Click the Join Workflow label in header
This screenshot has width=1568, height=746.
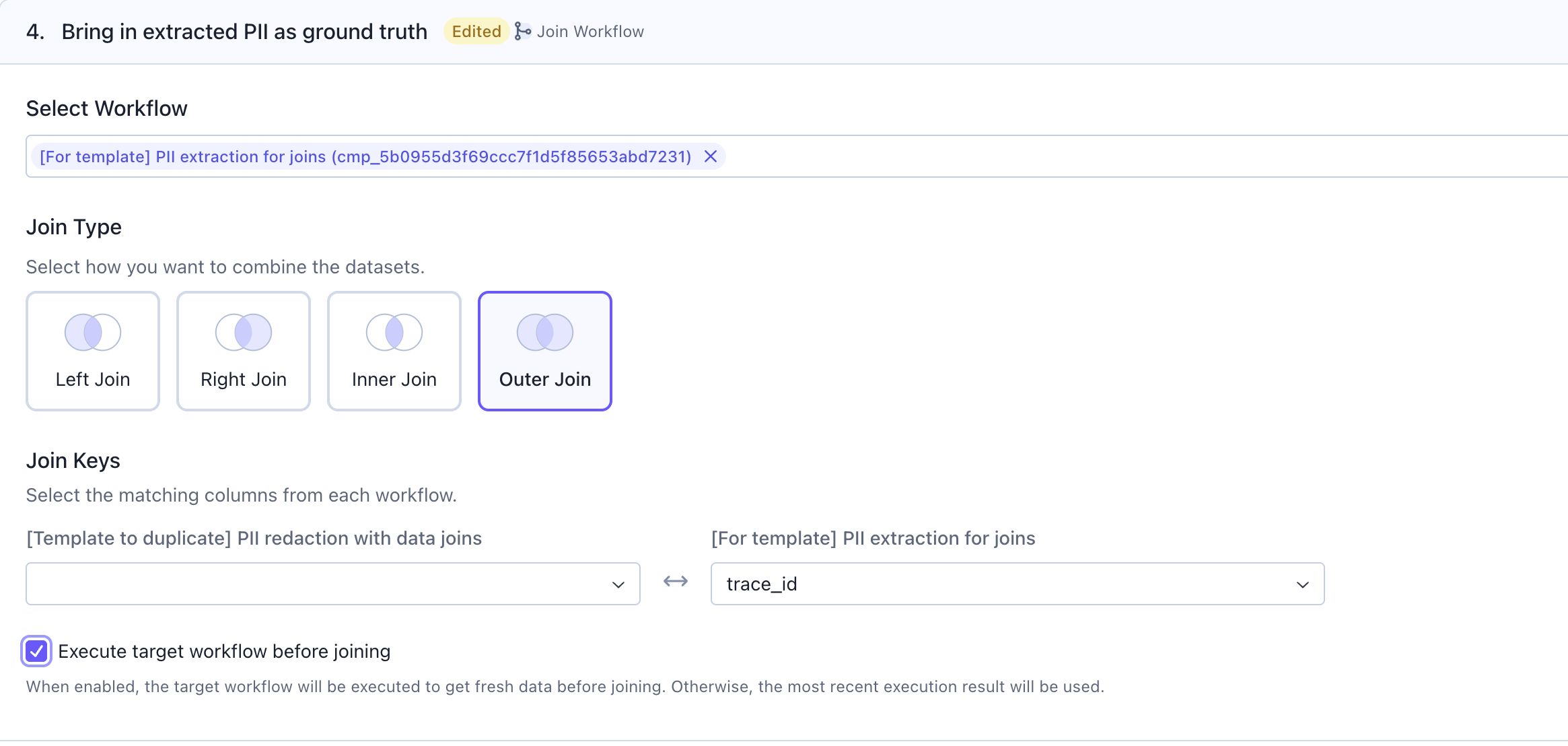point(590,32)
